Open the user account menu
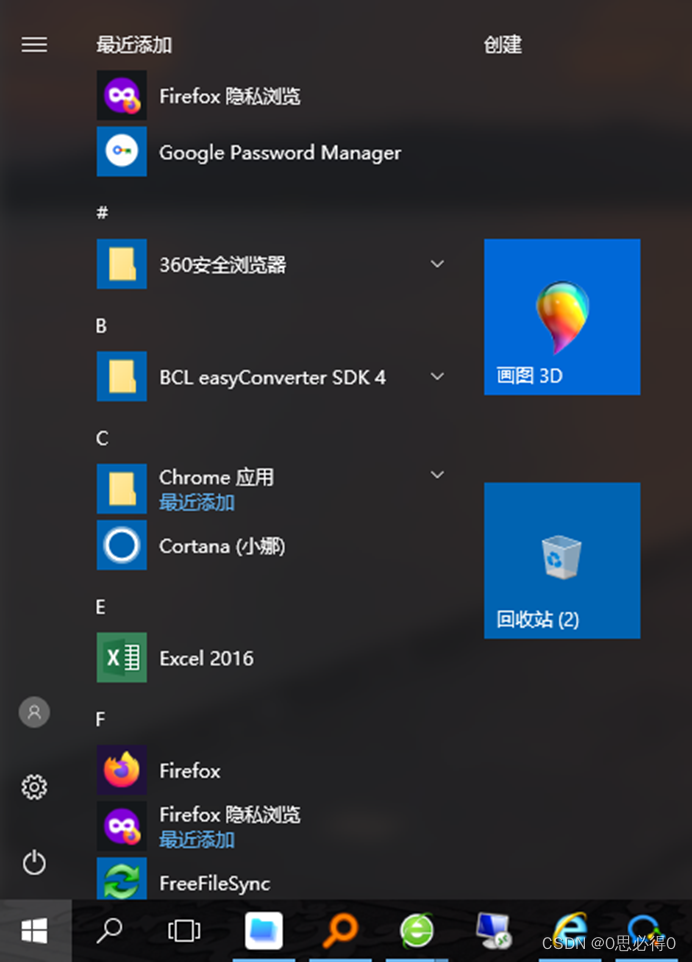 [x=34, y=712]
